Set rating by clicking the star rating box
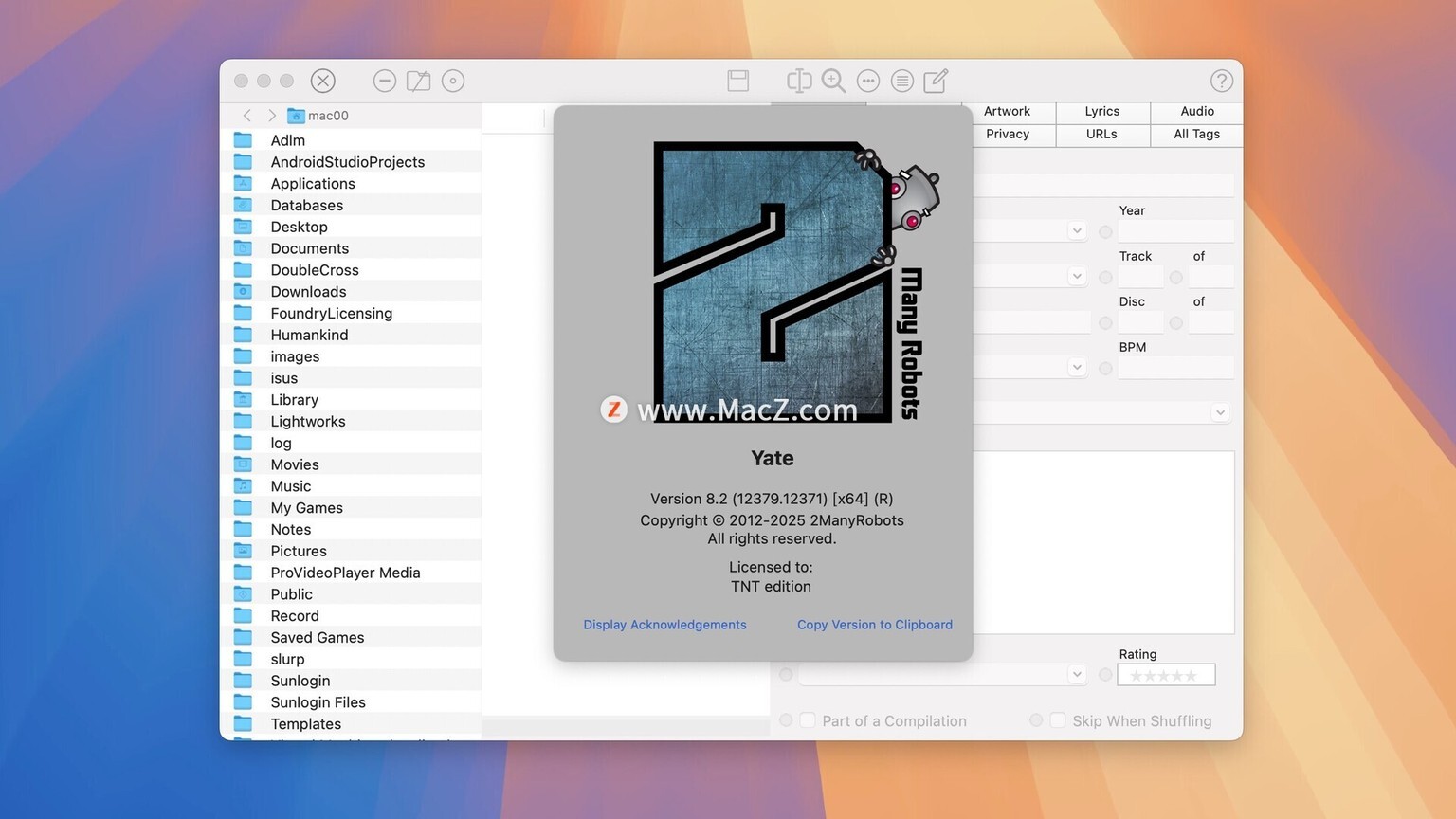 tap(1166, 675)
